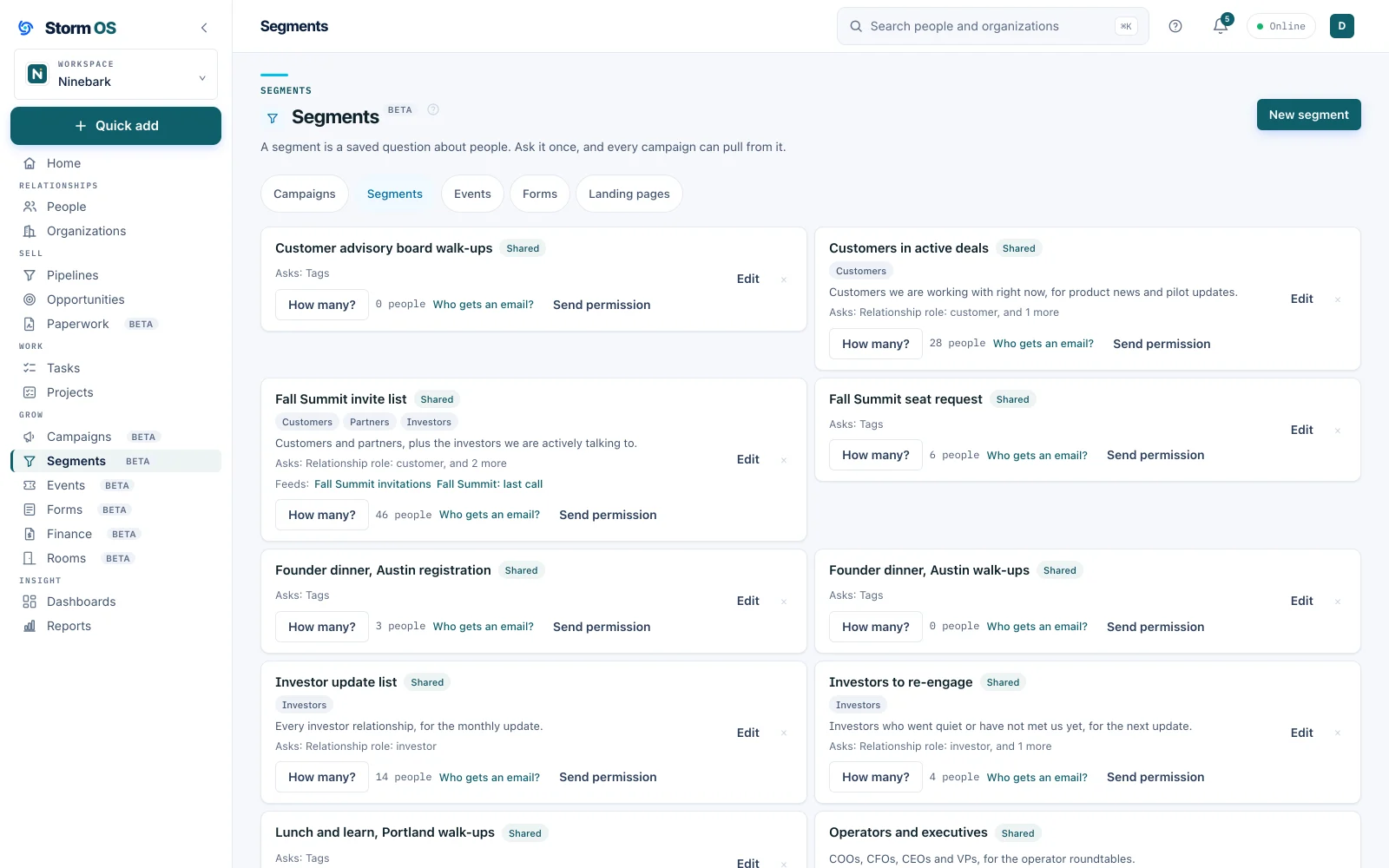
Task: Create a New segment
Action: click(1308, 115)
